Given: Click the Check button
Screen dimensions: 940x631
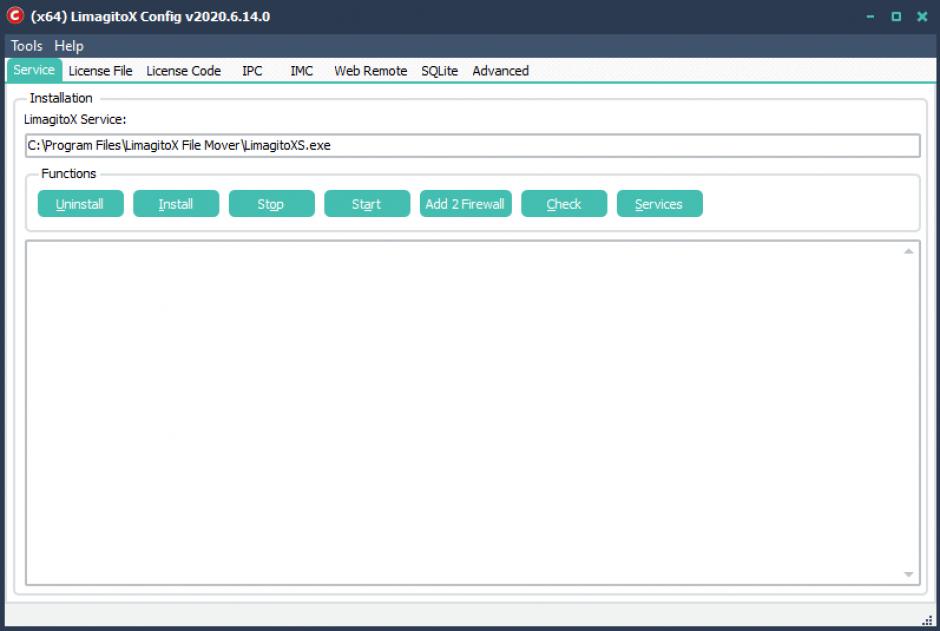Looking at the screenshot, I should pyautogui.click(x=564, y=204).
